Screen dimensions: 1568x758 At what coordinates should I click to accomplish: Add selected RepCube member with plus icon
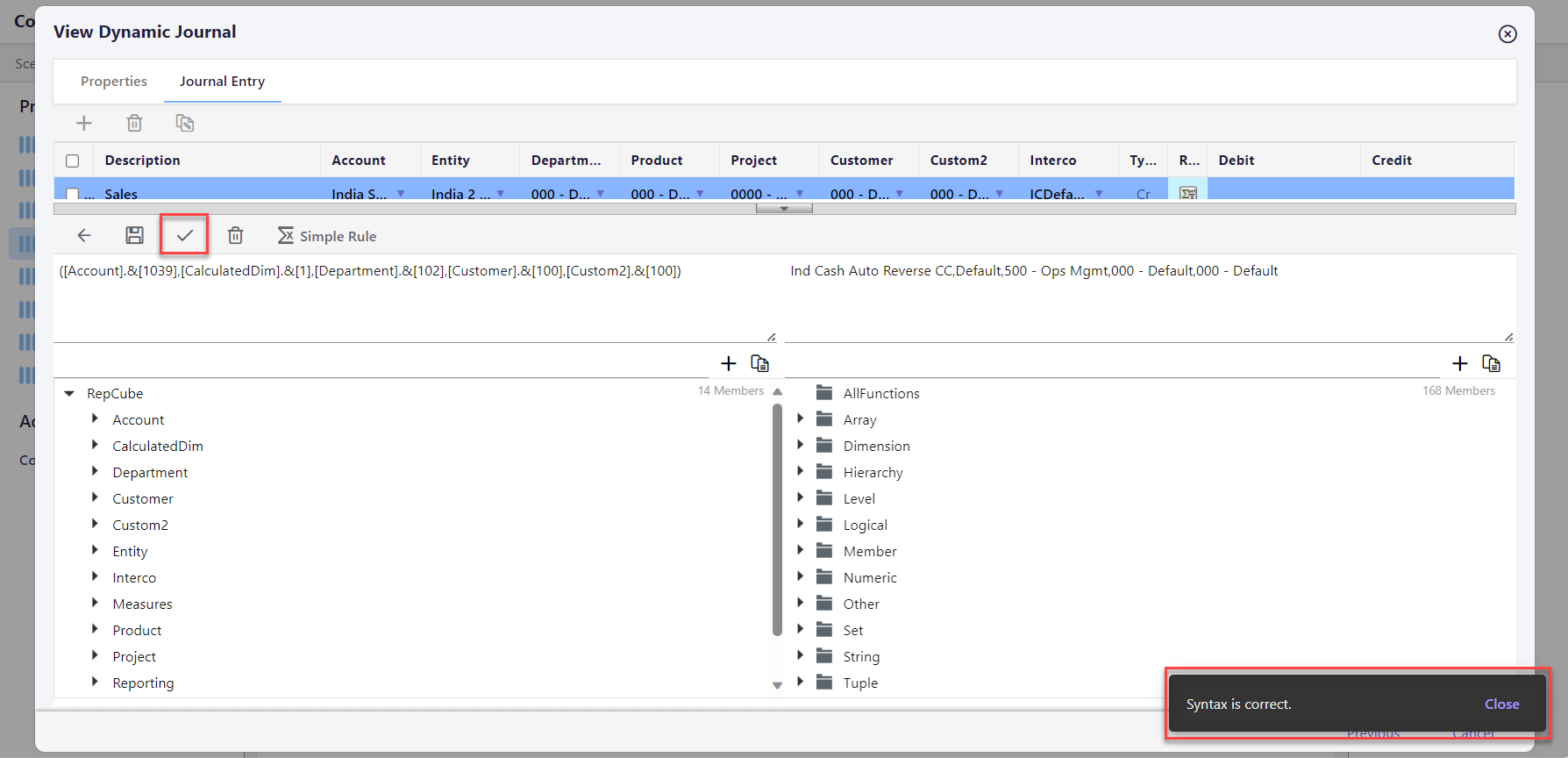coord(728,363)
